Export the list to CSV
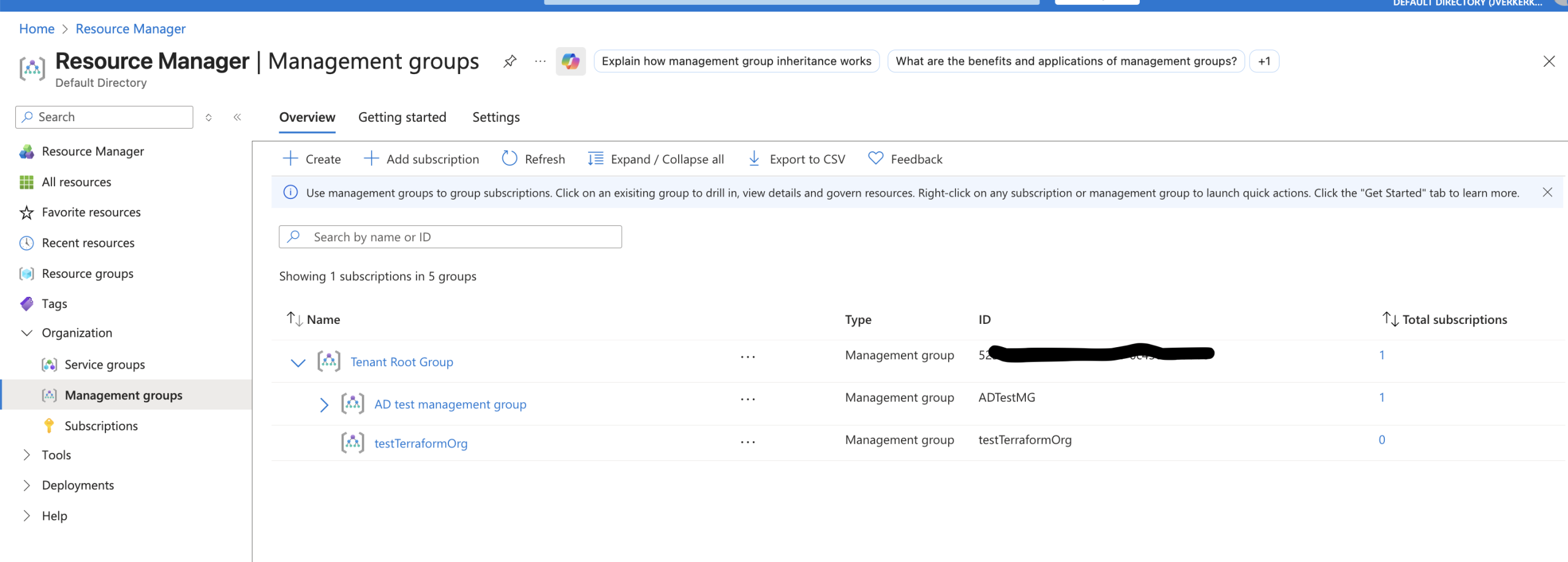 pos(796,159)
